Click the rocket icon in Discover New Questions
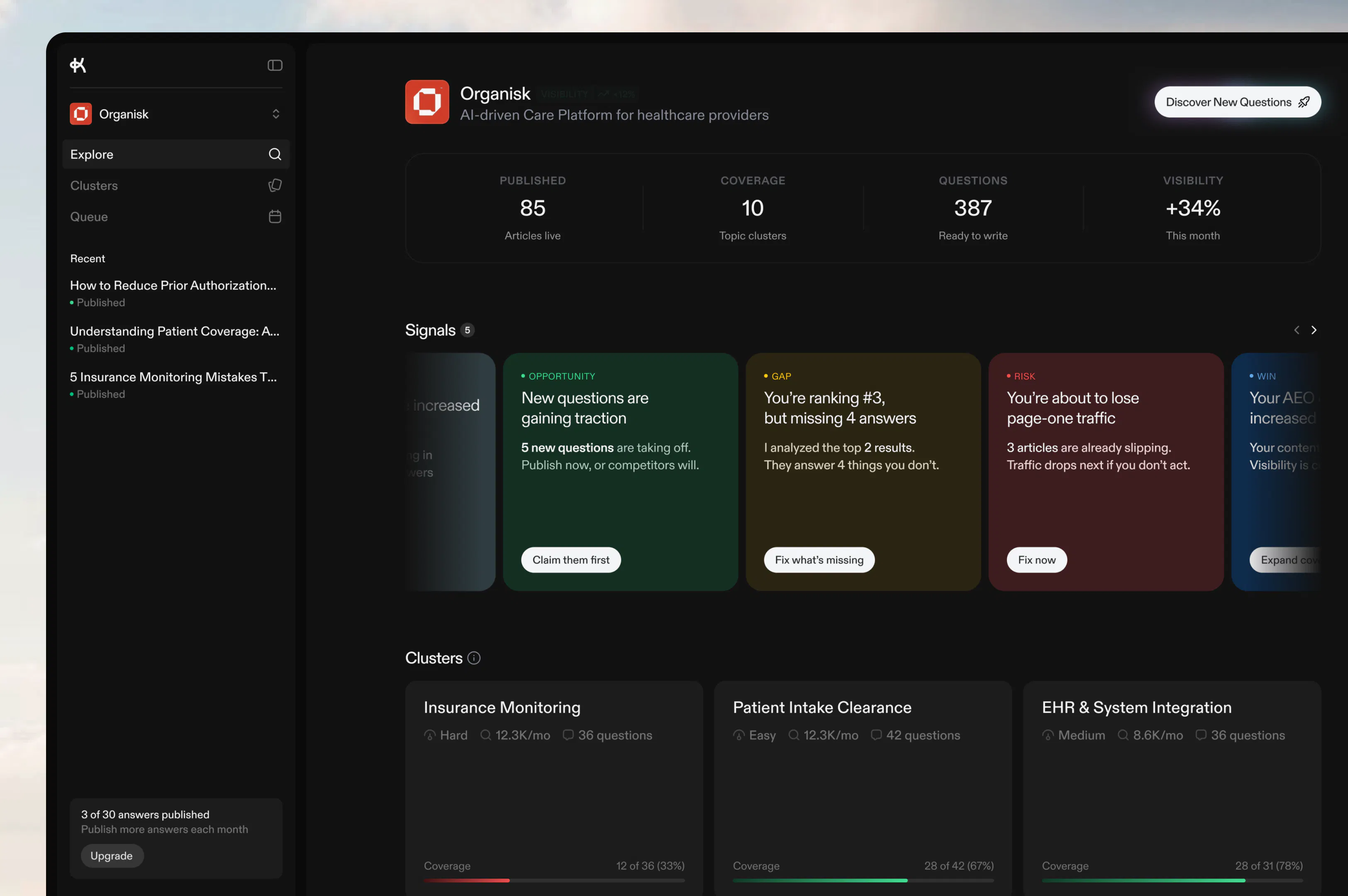The image size is (1348, 896). click(1304, 102)
